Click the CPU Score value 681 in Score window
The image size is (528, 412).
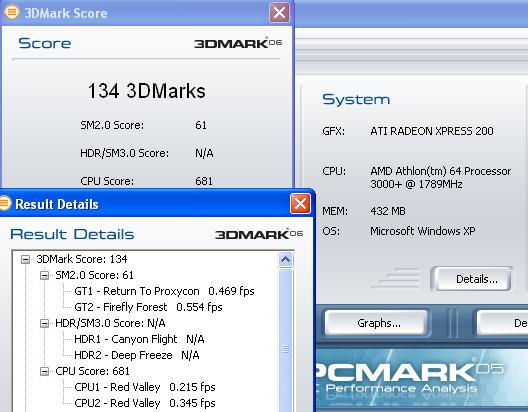[x=204, y=181]
